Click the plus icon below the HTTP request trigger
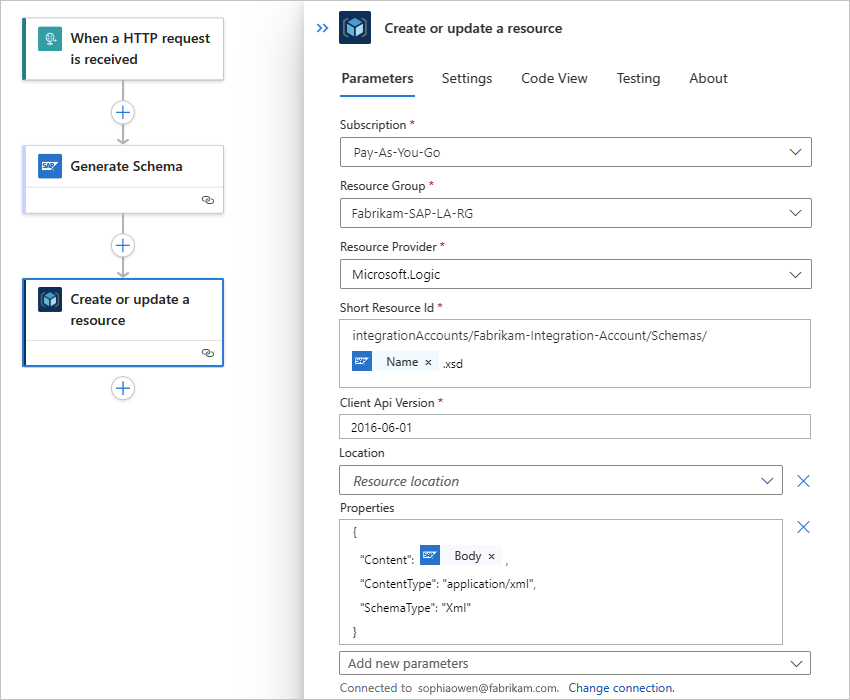 [123, 112]
